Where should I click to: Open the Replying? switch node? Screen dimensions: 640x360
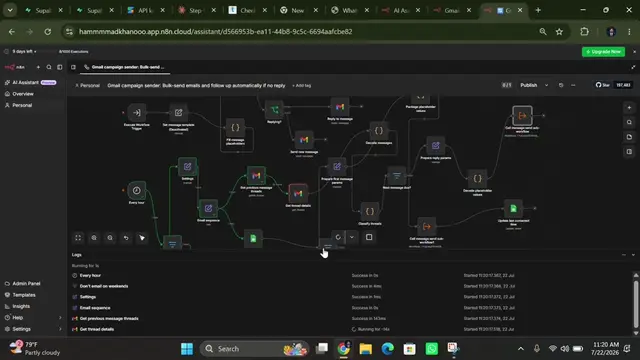tap(274, 109)
